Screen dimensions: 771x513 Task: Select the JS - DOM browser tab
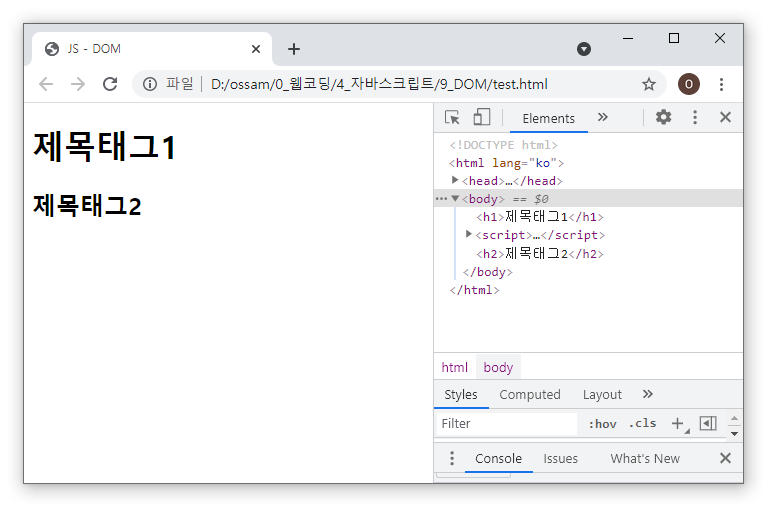tap(152, 49)
